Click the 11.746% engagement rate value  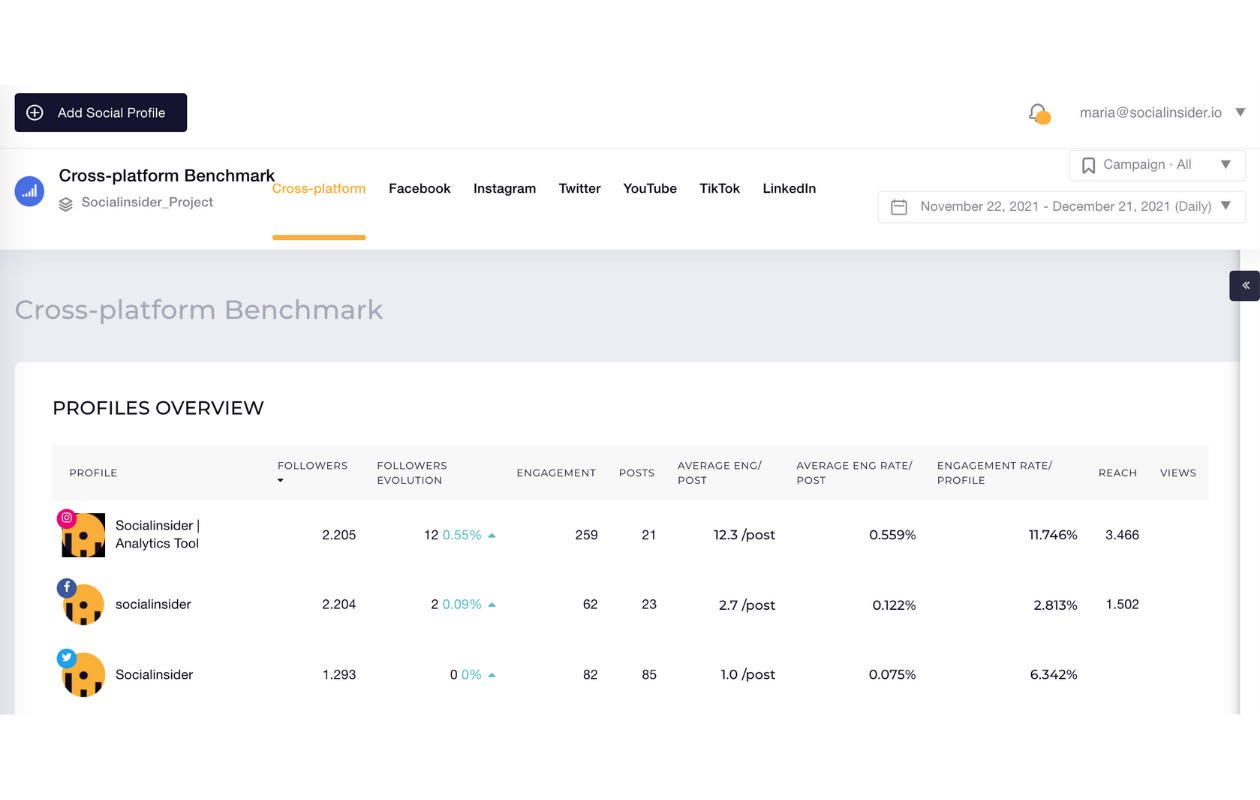[x=1053, y=535]
